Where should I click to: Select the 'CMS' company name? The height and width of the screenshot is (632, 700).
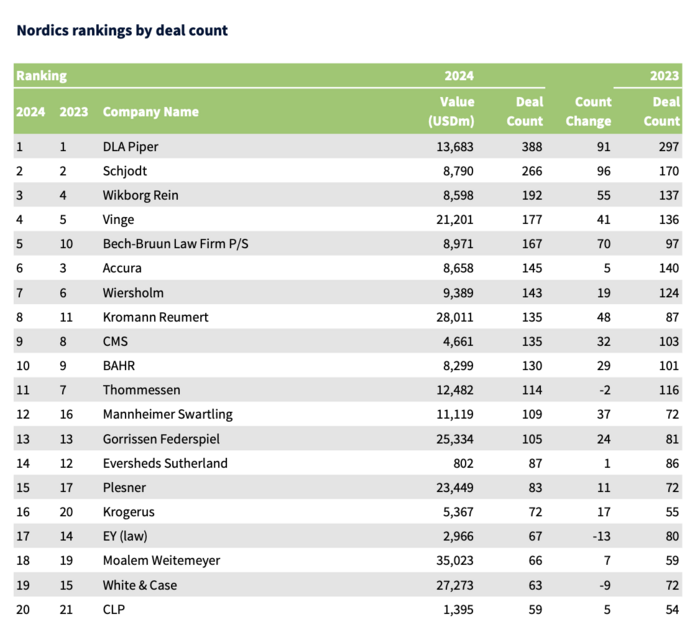pos(115,341)
